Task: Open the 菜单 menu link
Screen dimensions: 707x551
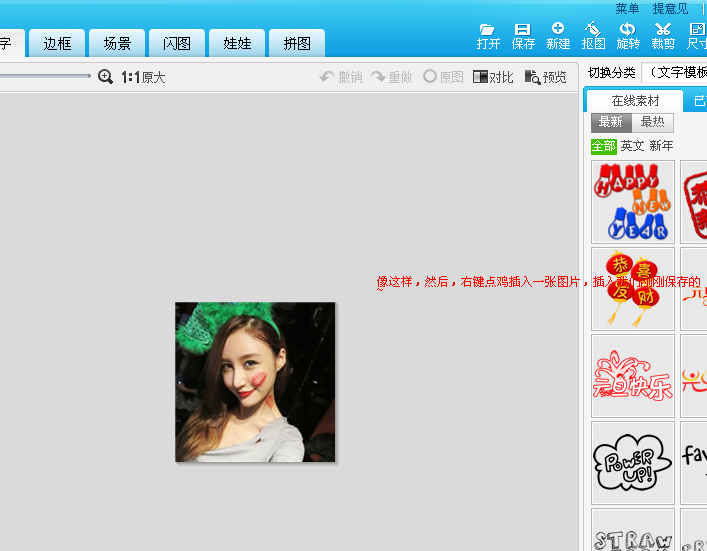Action: [627, 9]
